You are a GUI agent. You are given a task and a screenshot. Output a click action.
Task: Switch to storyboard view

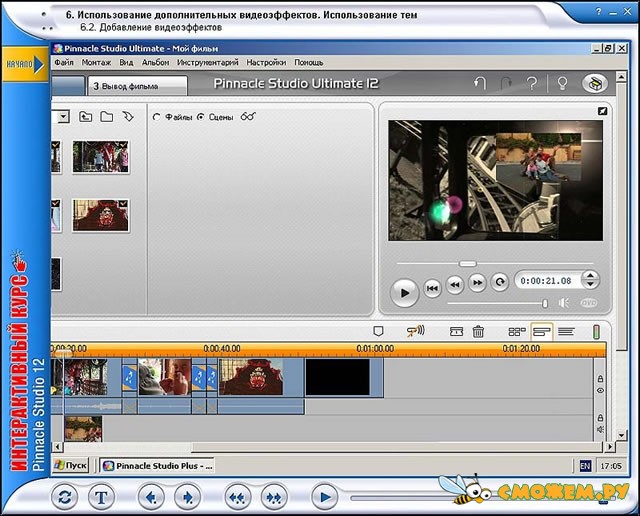[517, 331]
